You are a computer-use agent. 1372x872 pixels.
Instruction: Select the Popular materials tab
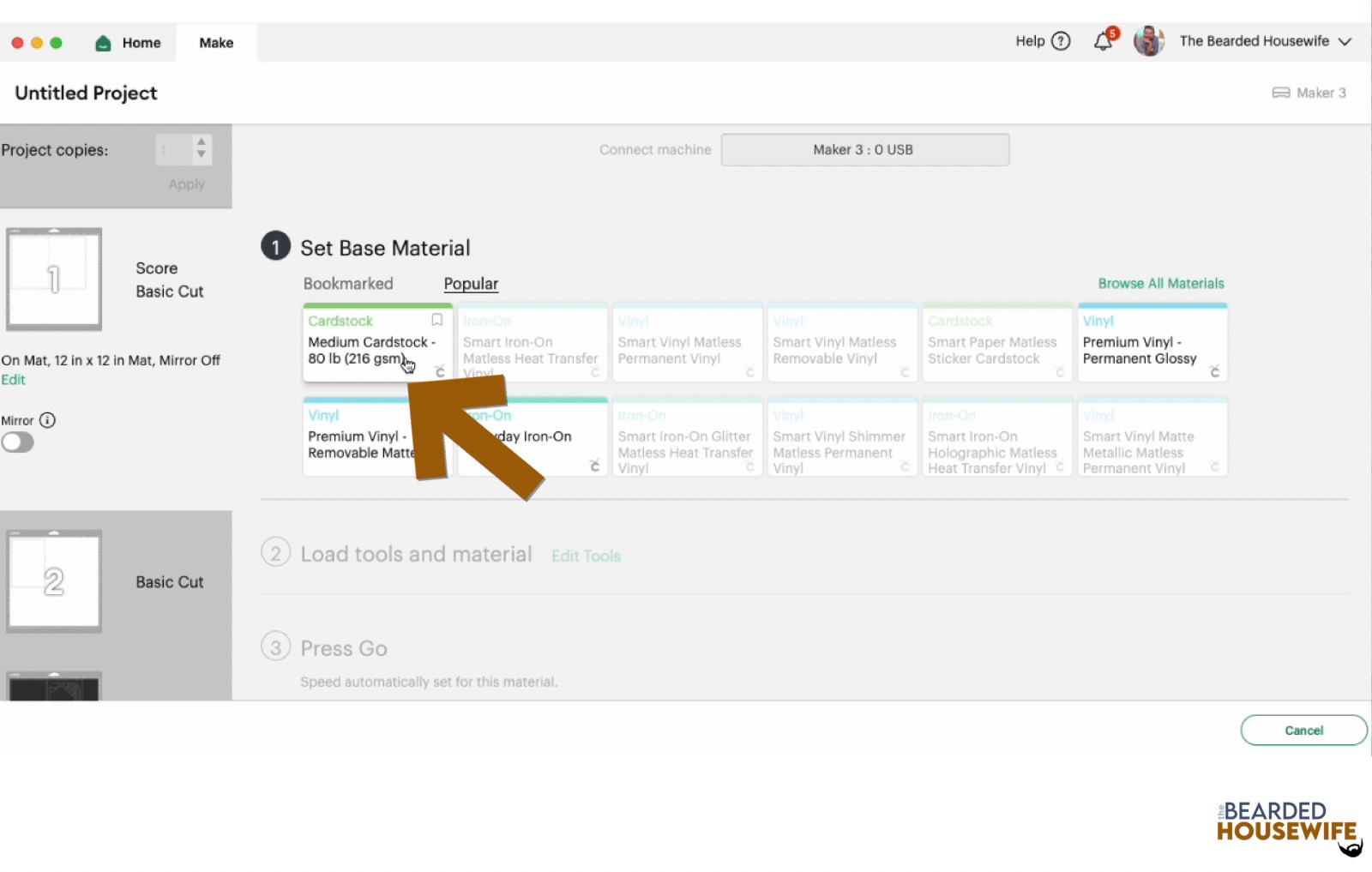pos(471,284)
